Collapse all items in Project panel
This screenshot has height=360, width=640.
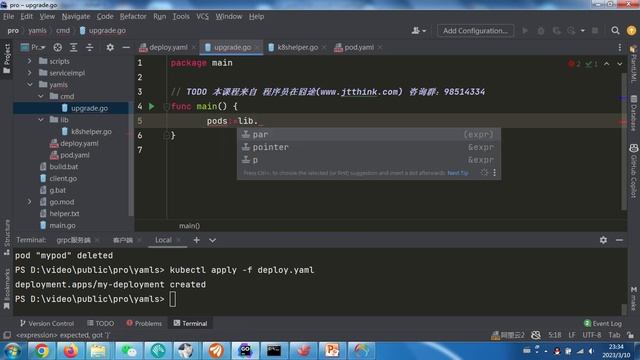coord(89,47)
